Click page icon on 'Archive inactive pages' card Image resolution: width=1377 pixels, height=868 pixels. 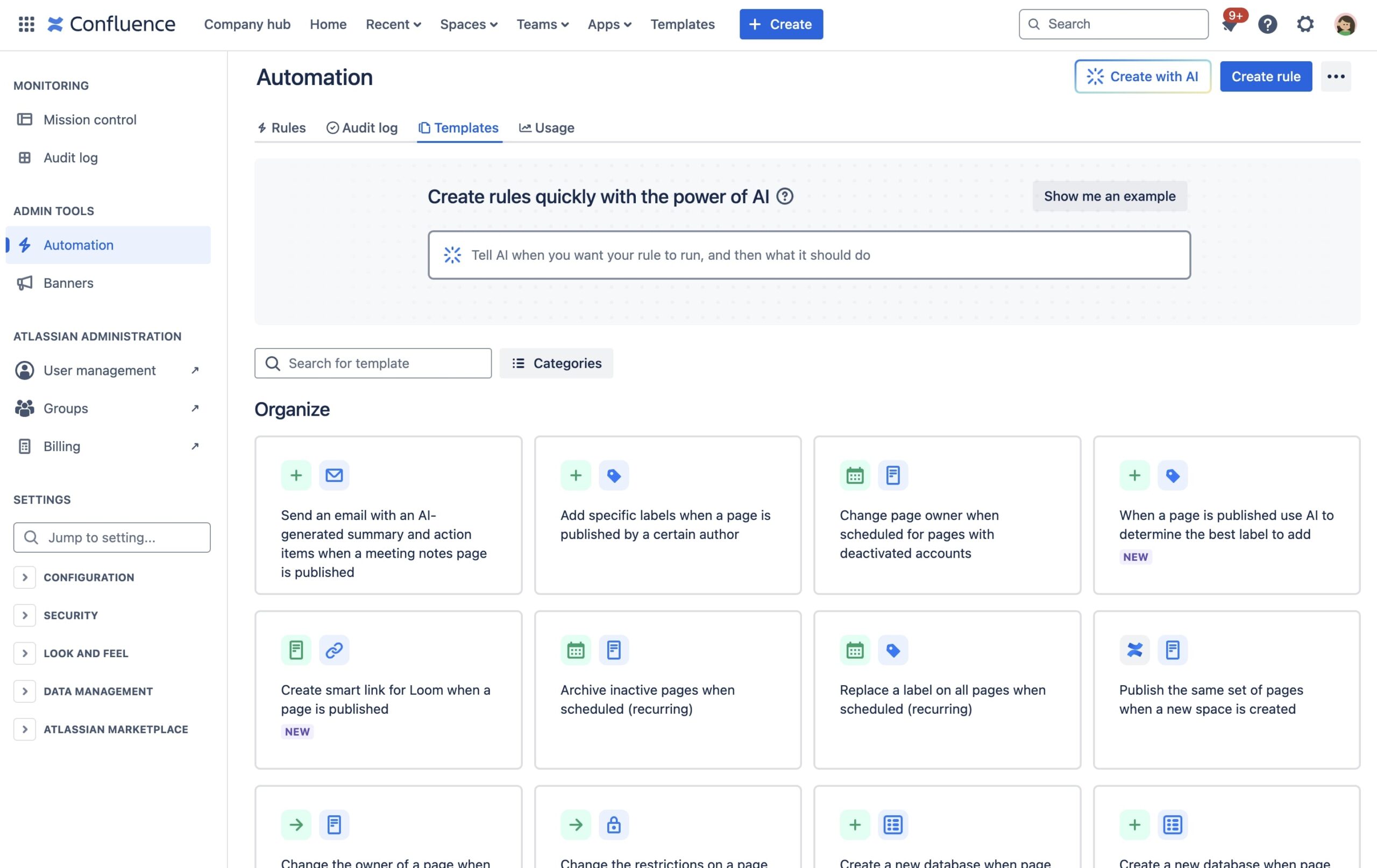click(614, 650)
